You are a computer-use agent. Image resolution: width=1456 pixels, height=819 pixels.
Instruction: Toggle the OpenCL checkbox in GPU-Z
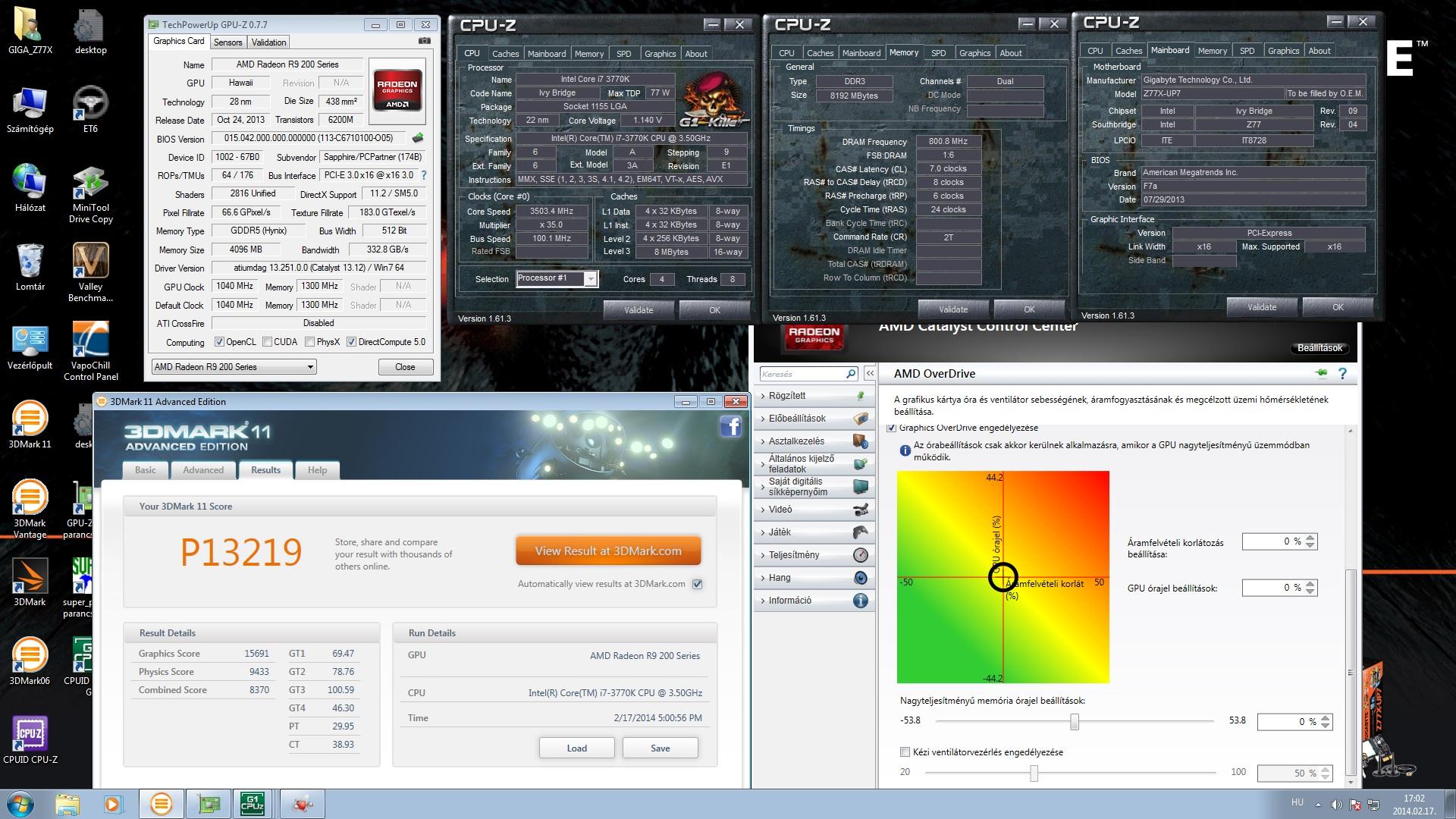click(x=220, y=342)
